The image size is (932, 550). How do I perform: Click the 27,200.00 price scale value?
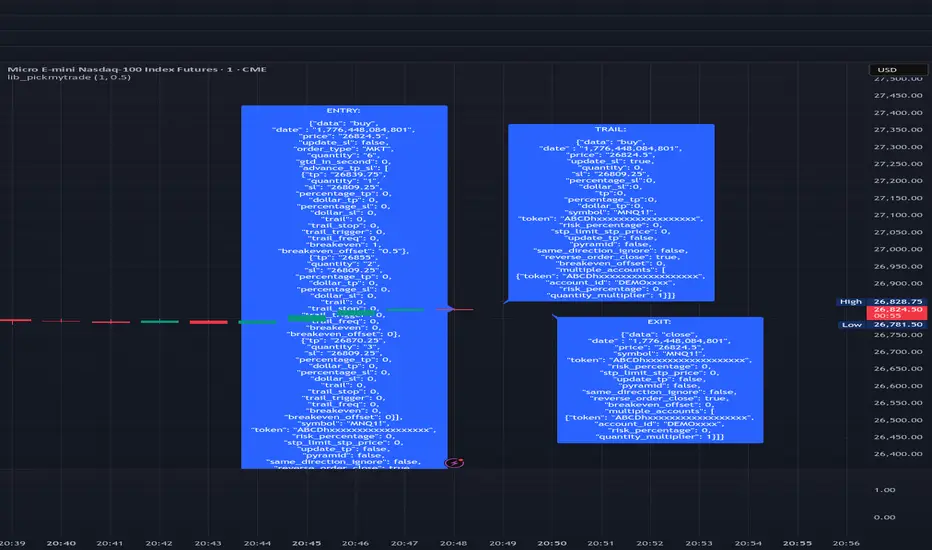click(x=898, y=181)
